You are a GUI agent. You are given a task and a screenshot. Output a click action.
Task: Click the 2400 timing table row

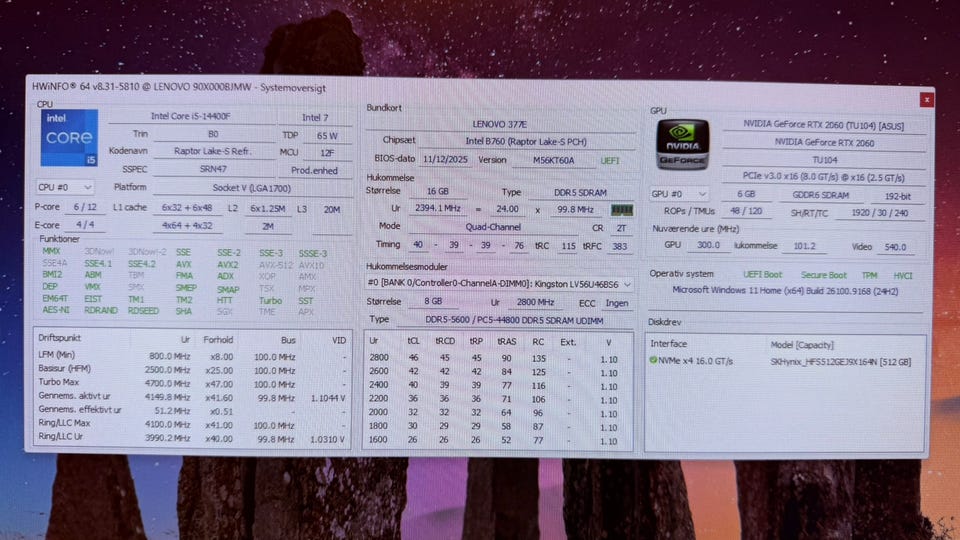(x=497, y=386)
